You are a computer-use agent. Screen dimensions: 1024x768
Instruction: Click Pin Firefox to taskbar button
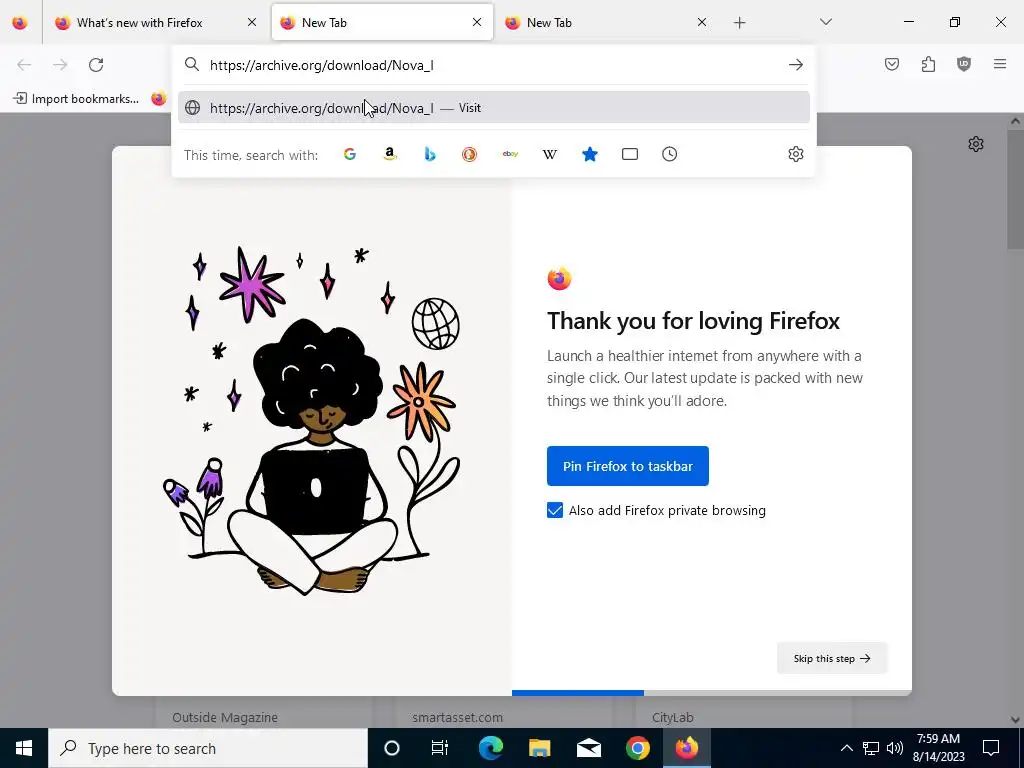click(x=628, y=466)
